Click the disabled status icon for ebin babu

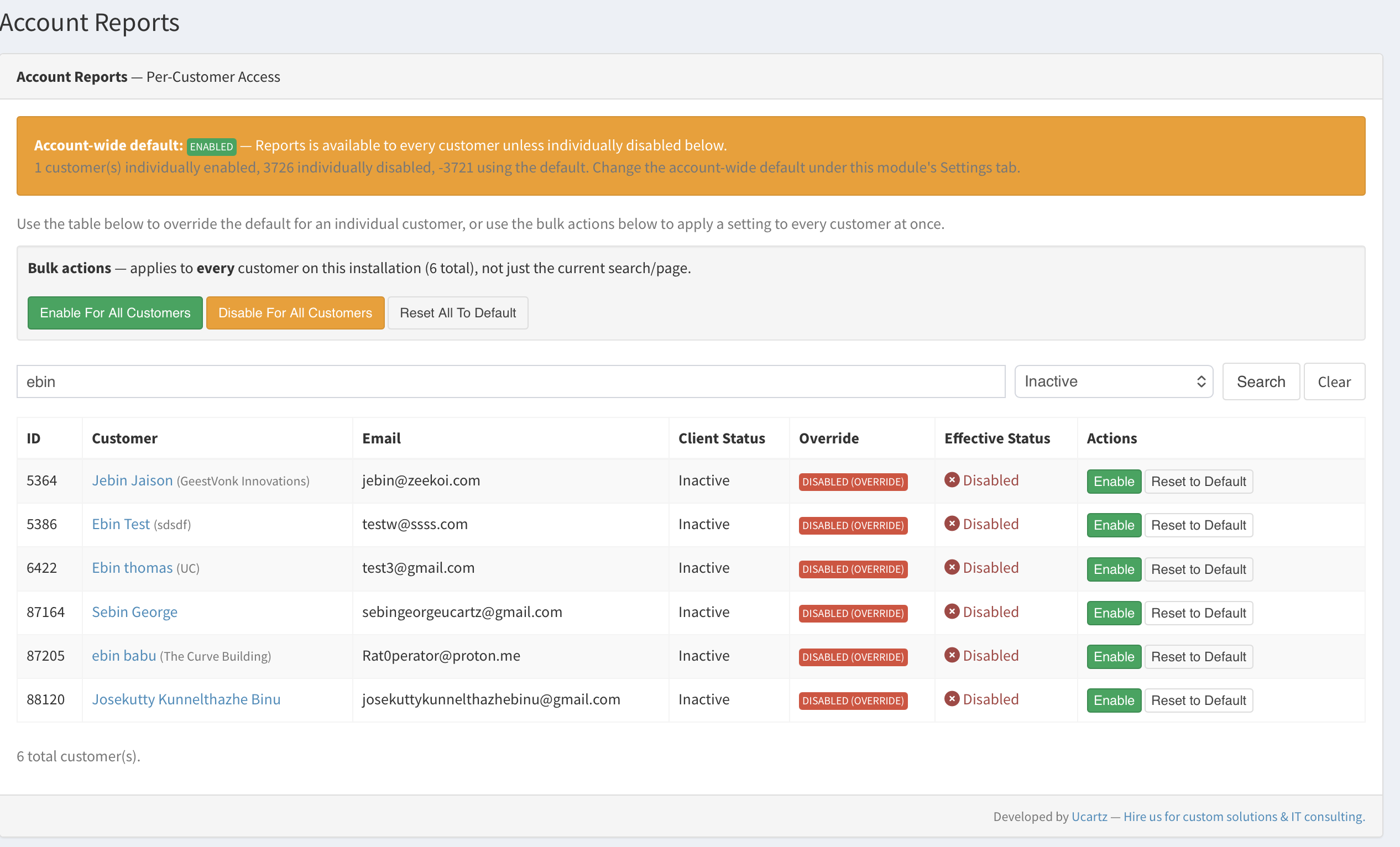coord(952,655)
